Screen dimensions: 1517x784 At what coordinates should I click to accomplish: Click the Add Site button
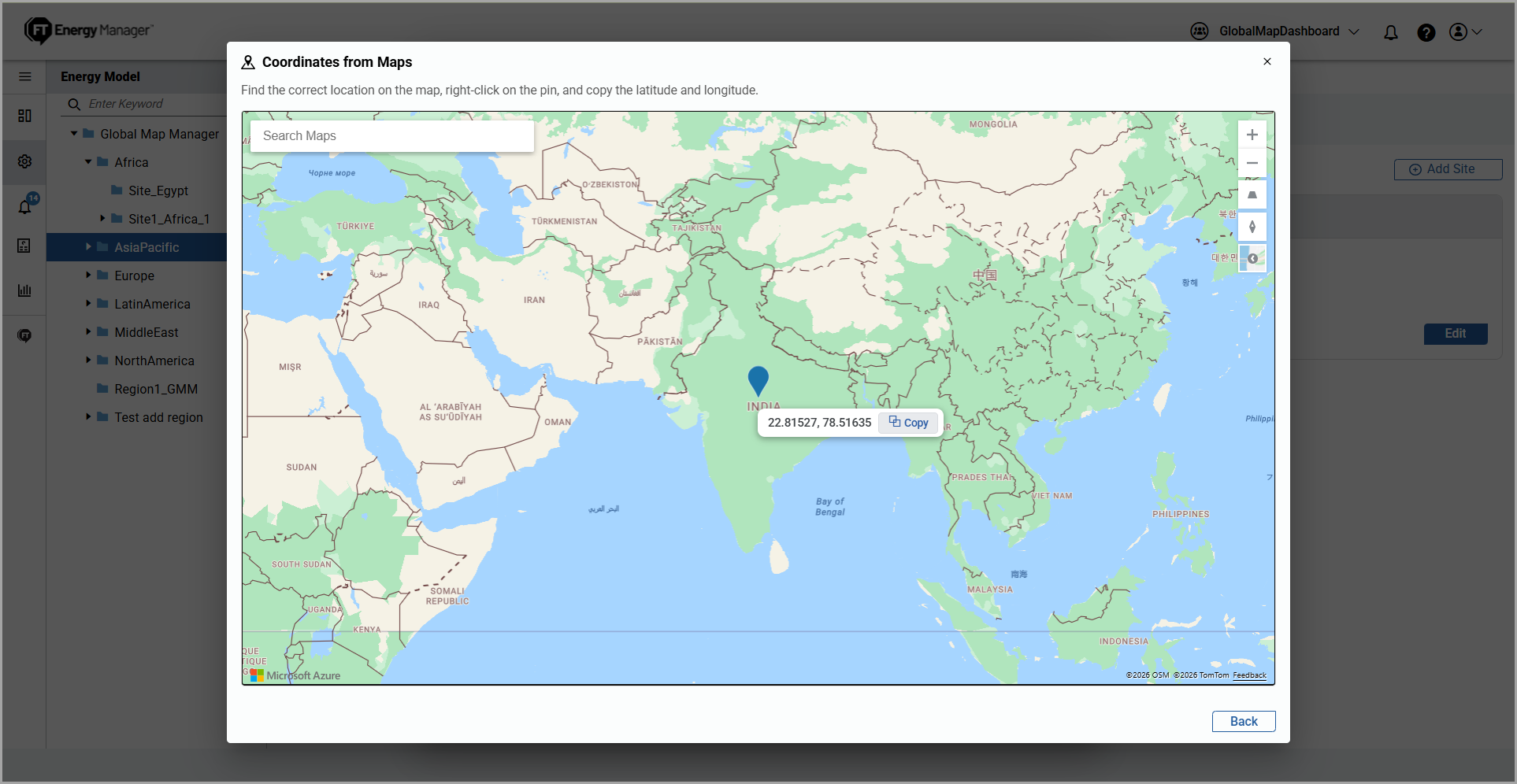pyautogui.click(x=1448, y=169)
